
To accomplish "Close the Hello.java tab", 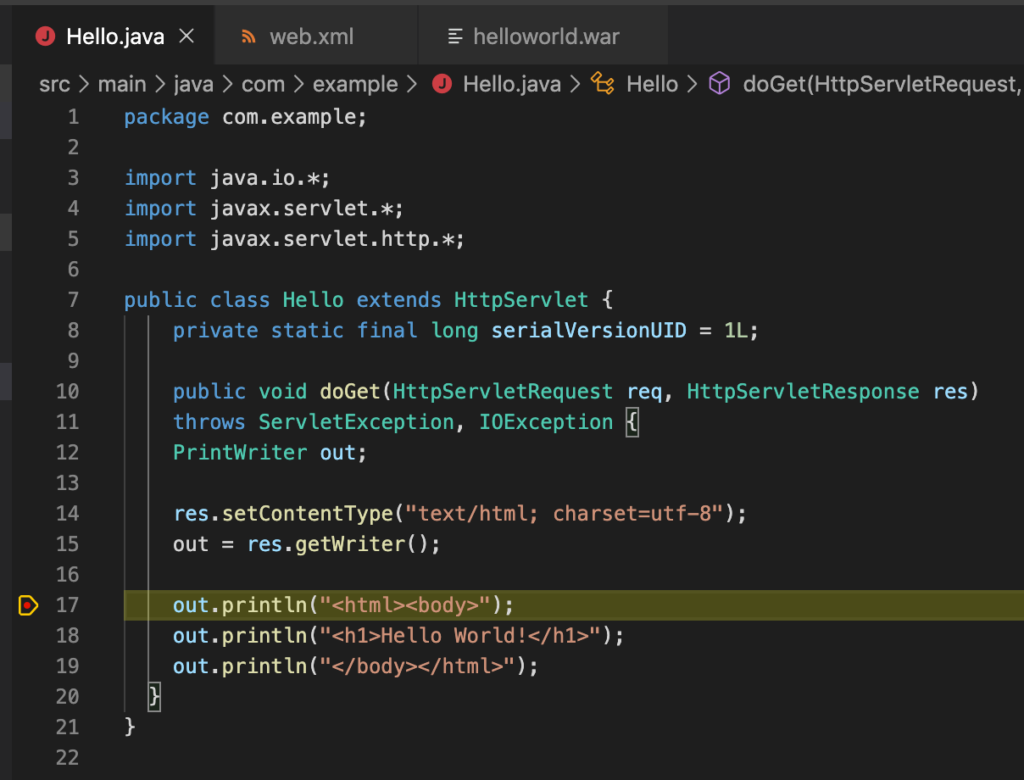I will 186,35.
